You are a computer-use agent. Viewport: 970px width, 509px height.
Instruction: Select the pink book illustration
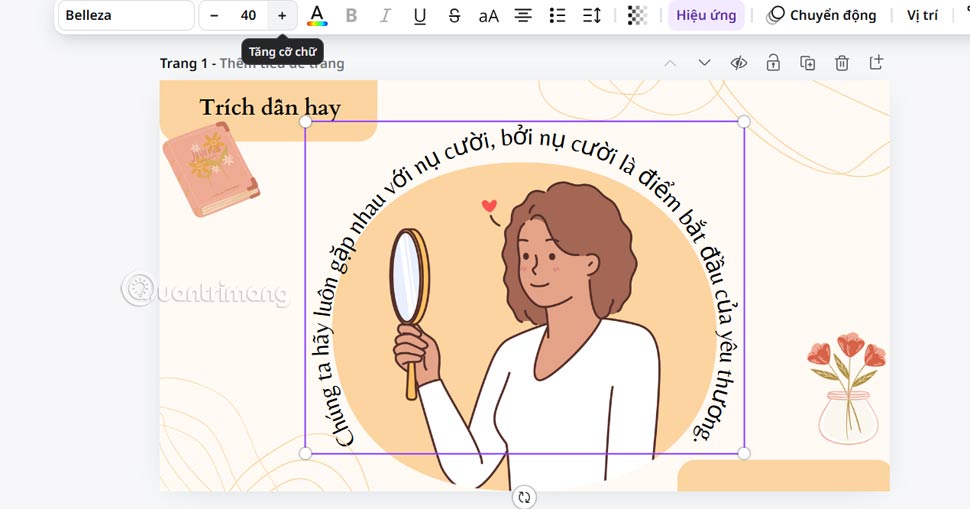[211, 169]
